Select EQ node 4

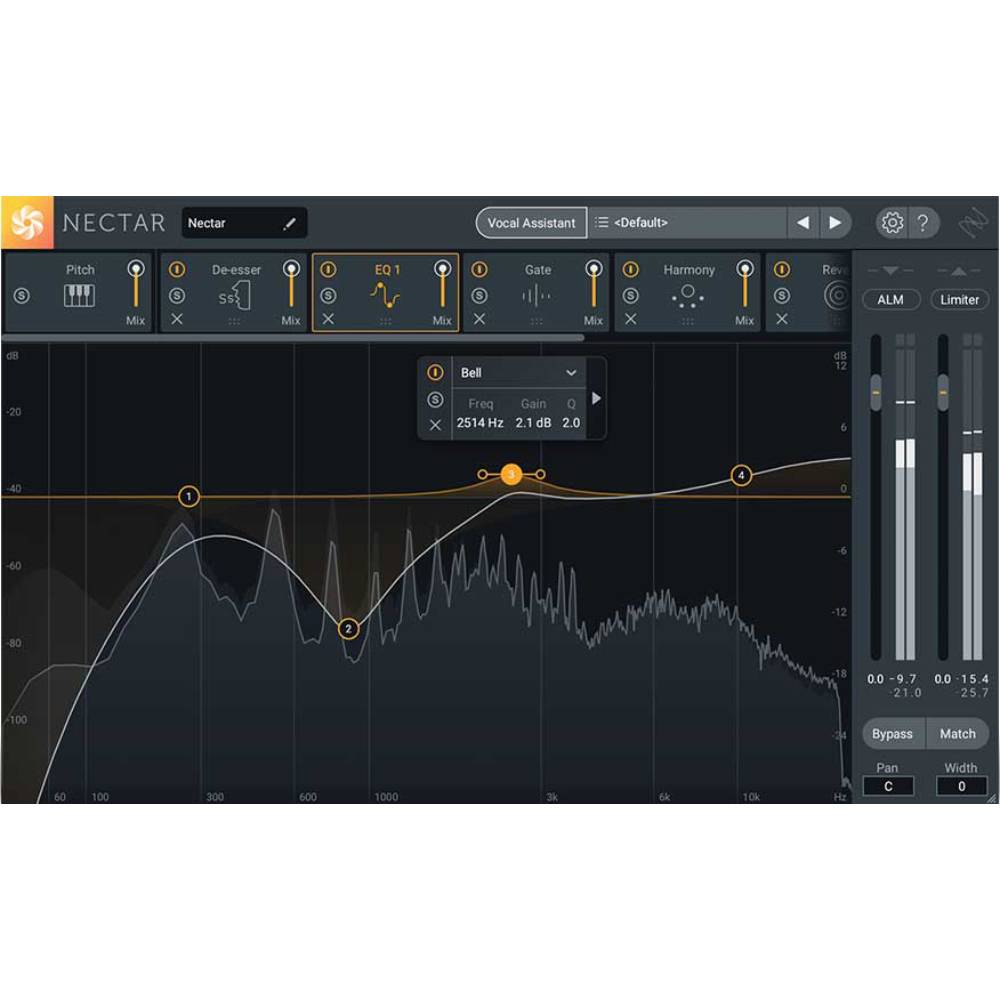741,475
